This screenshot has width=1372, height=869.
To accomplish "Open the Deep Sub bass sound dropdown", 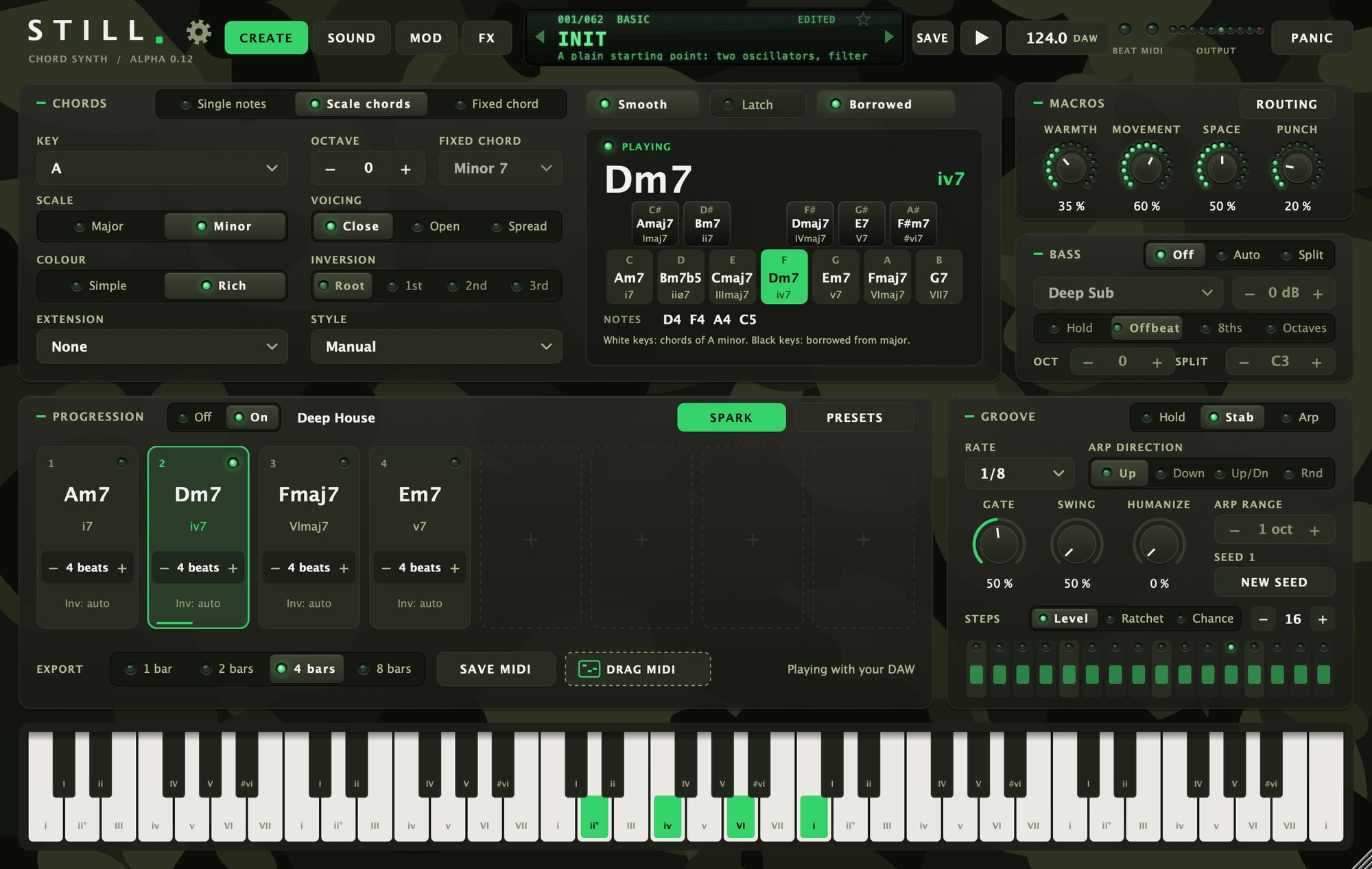I will [1128, 294].
